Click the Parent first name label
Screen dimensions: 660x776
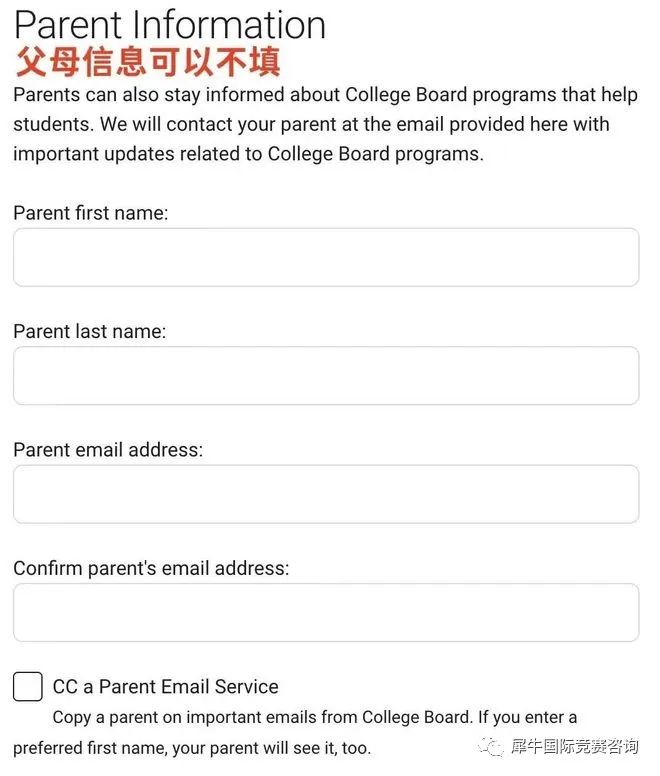pos(91,213)
